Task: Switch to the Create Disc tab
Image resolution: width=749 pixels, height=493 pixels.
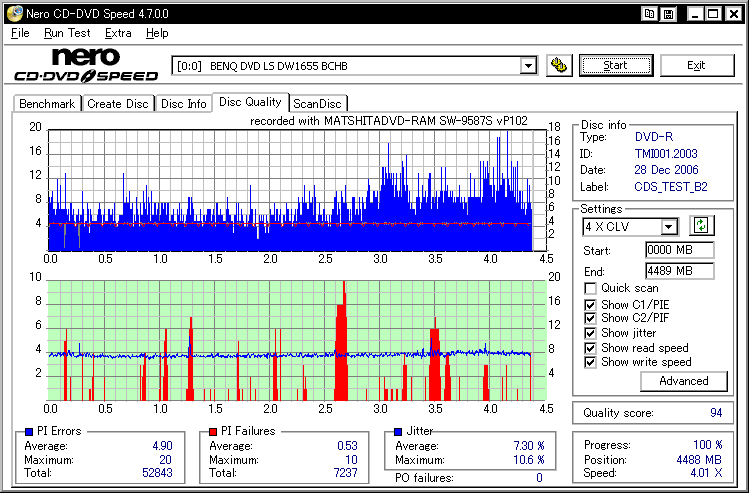Action: [118, 104]
